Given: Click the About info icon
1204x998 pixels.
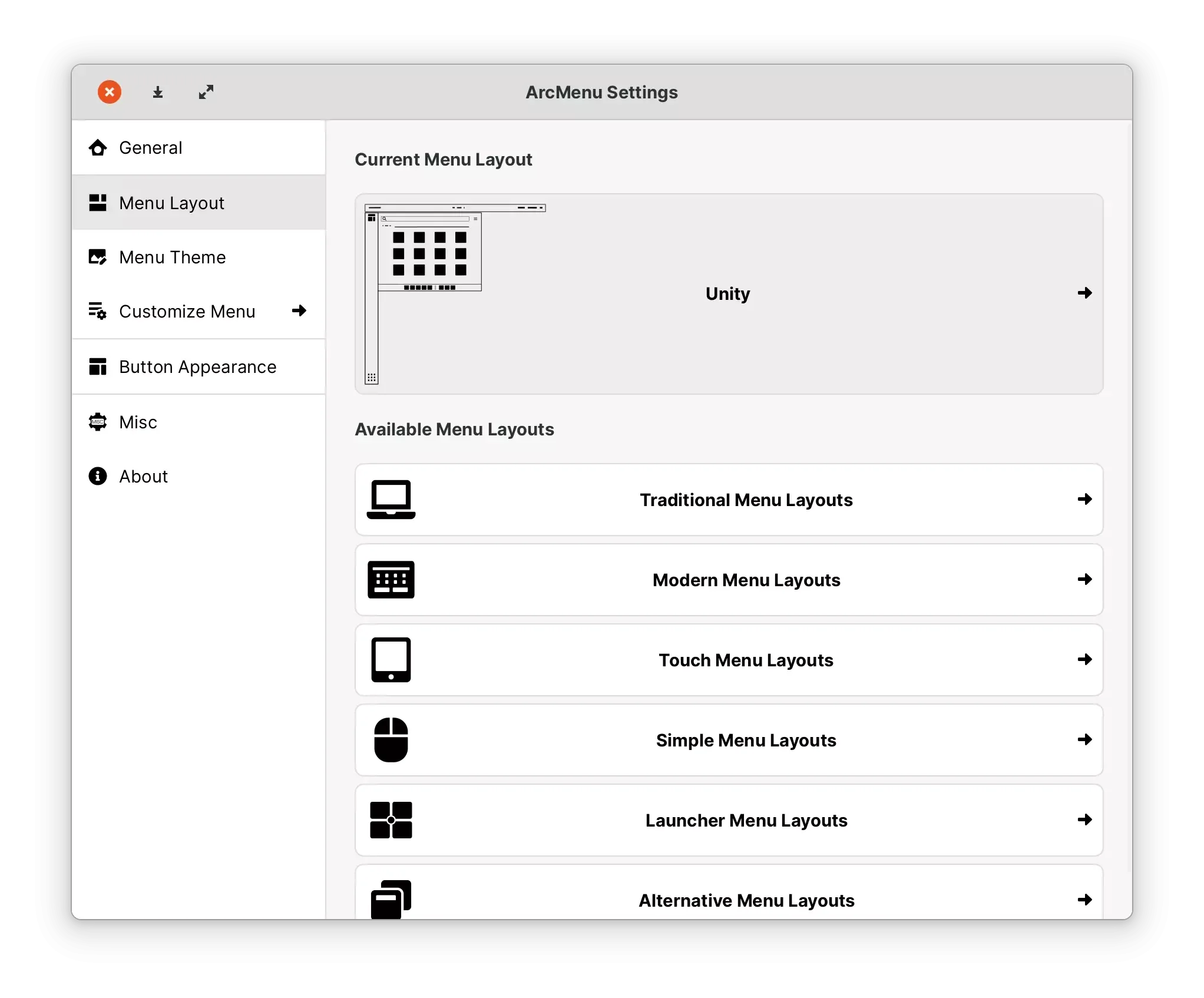Looking at the screenshot, I should tap(98, 476).
